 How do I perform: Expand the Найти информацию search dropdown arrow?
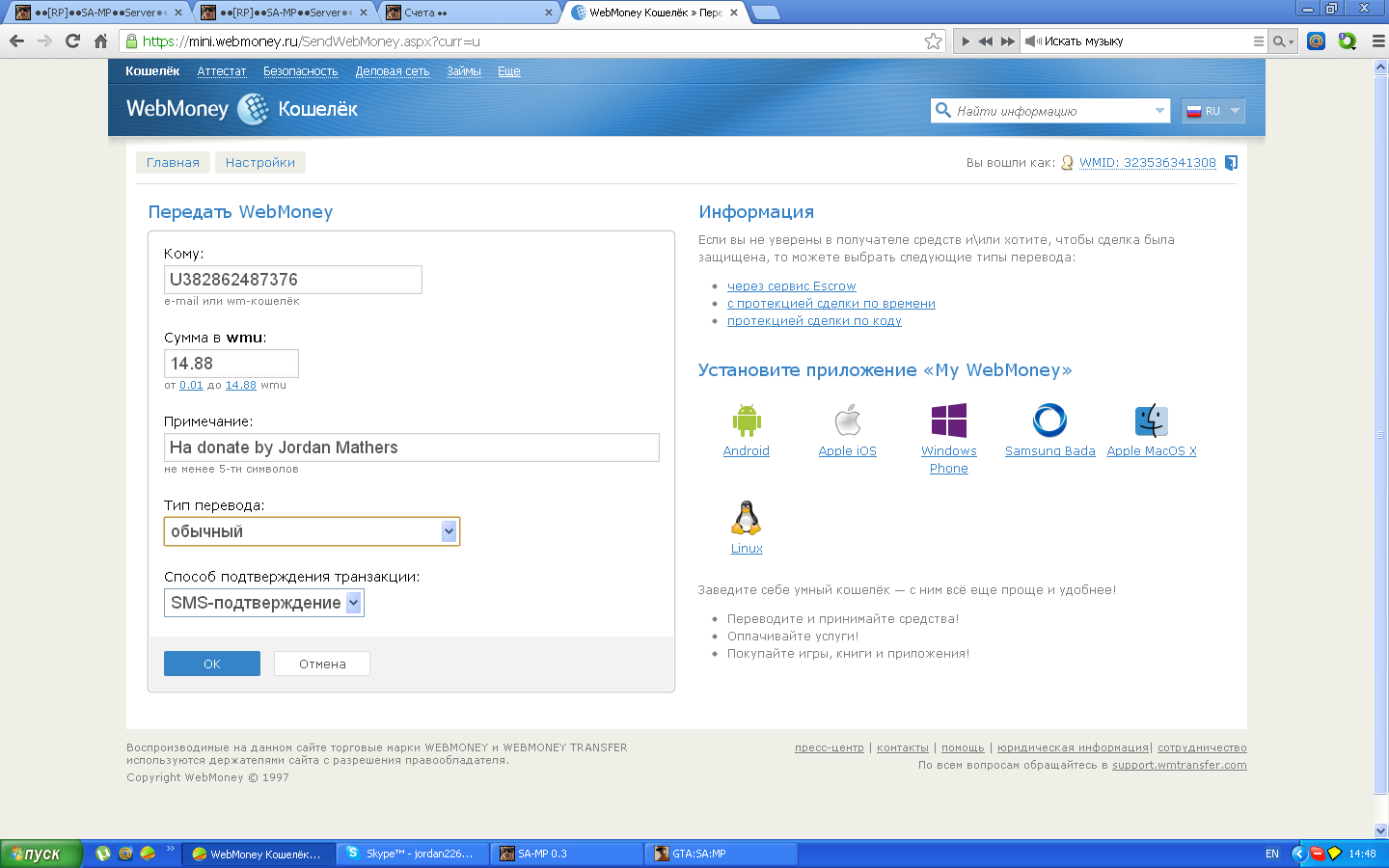1159,111
